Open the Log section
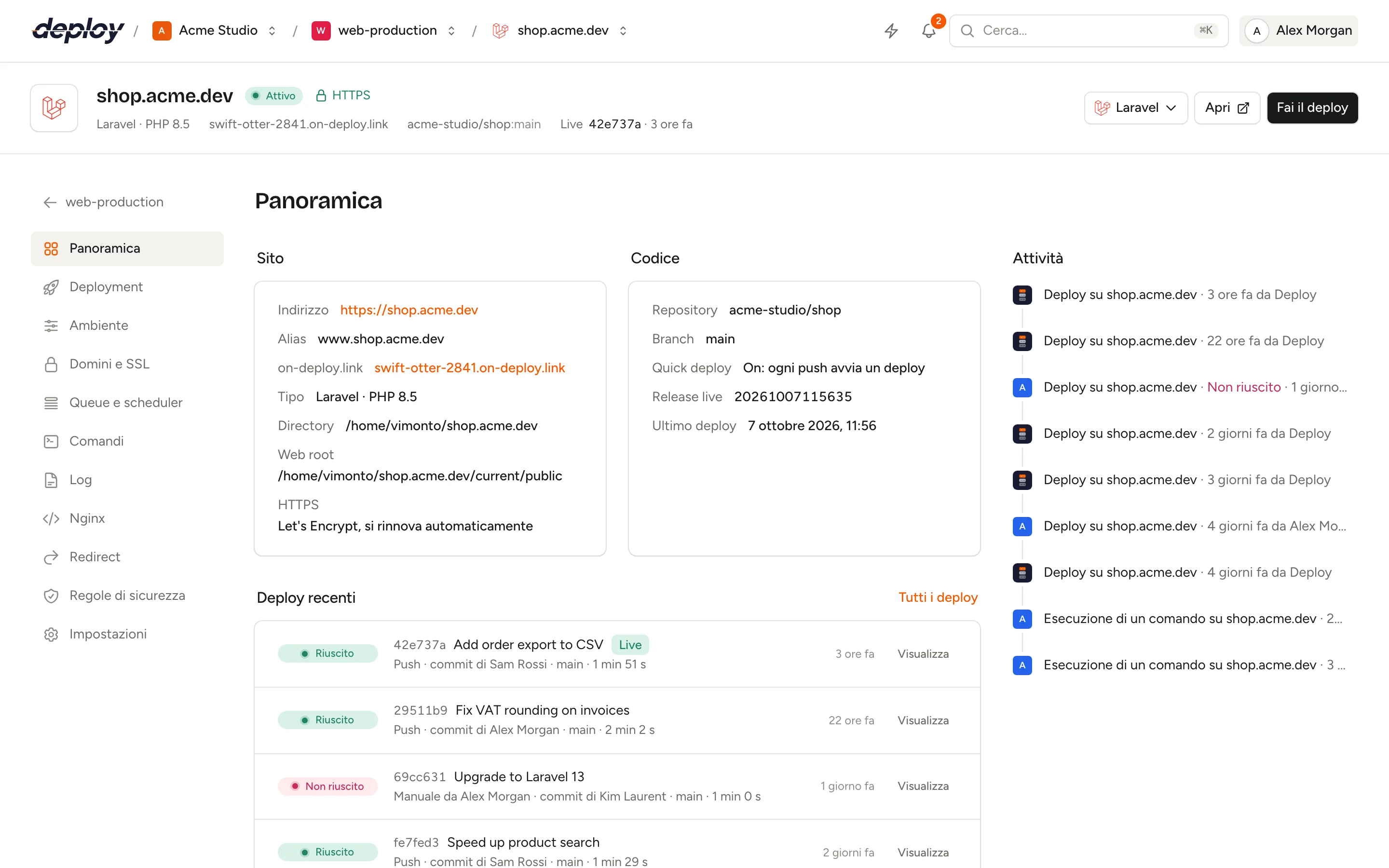 pyautogui.click(x=127, y=480)
